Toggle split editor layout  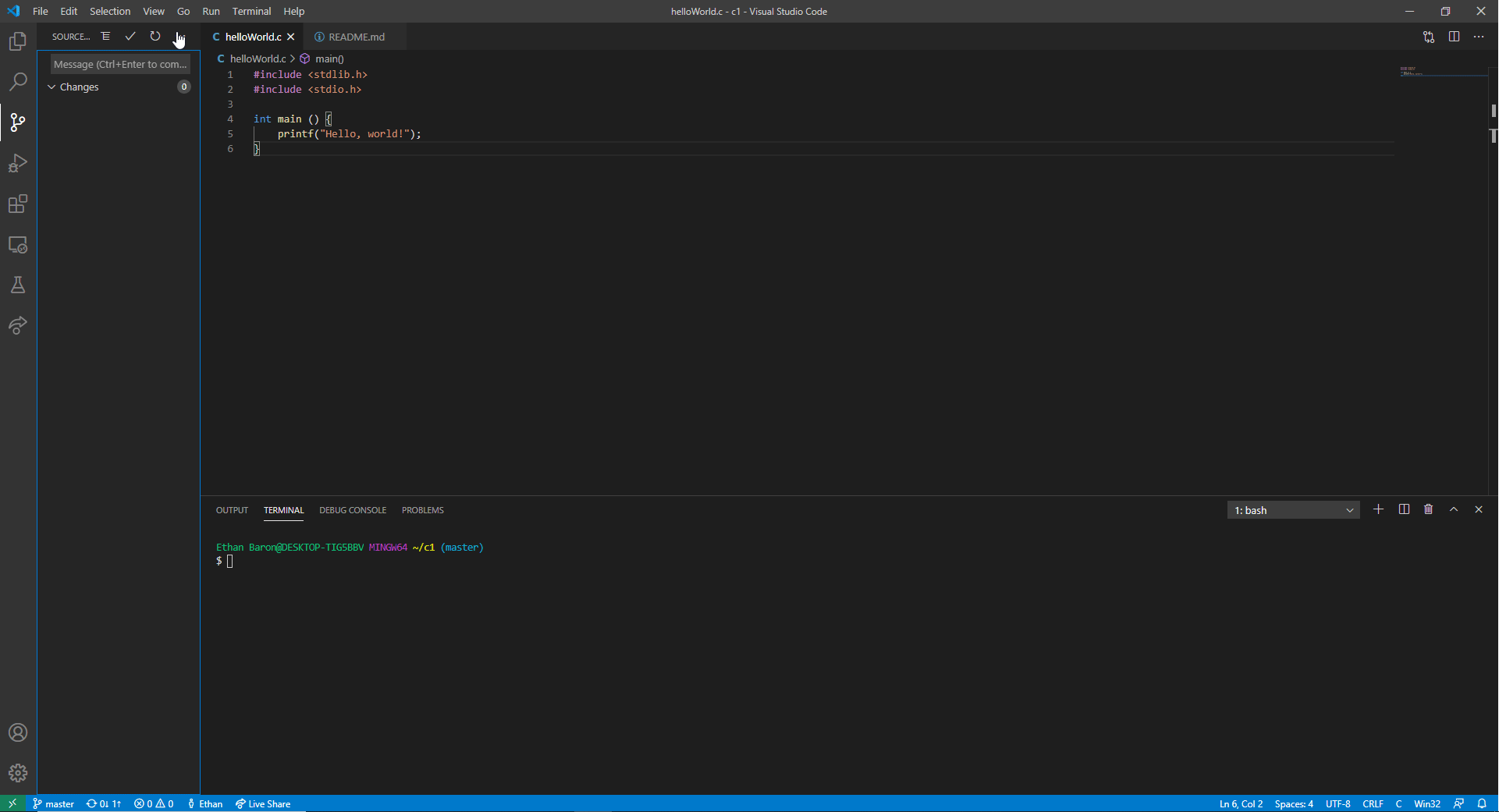pos(1454,37)
